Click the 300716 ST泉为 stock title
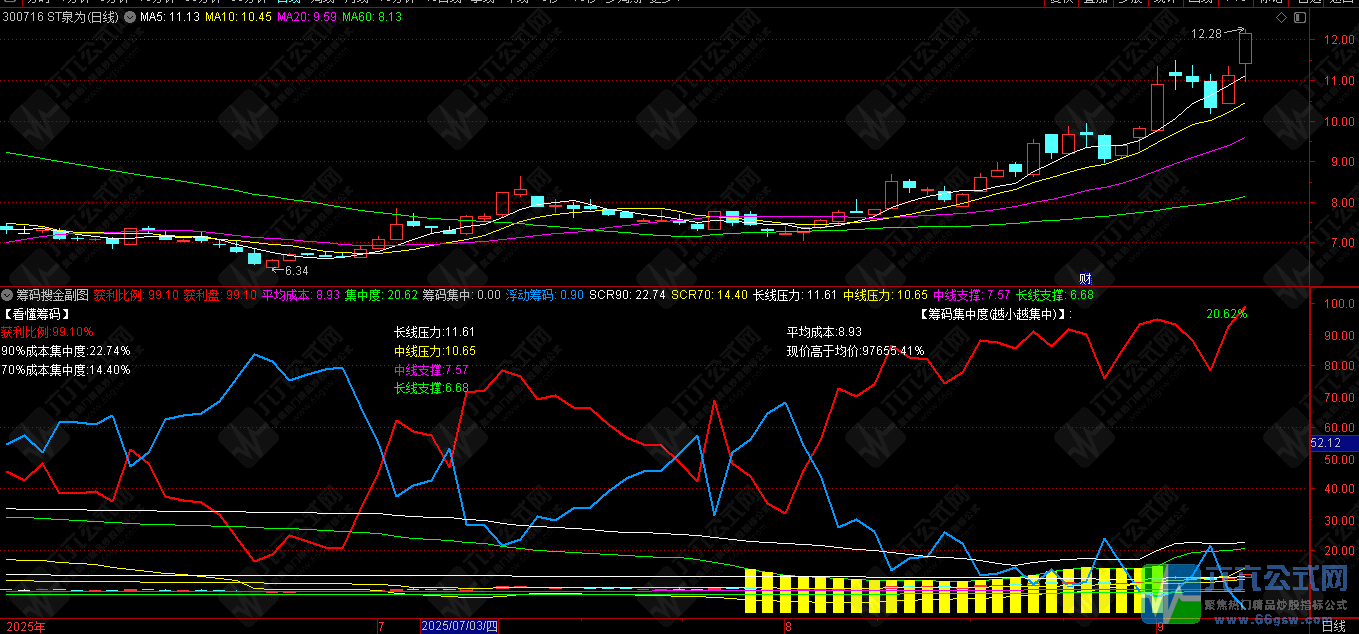This screenshot has width=1359, height=634. [x=61, y=17]
